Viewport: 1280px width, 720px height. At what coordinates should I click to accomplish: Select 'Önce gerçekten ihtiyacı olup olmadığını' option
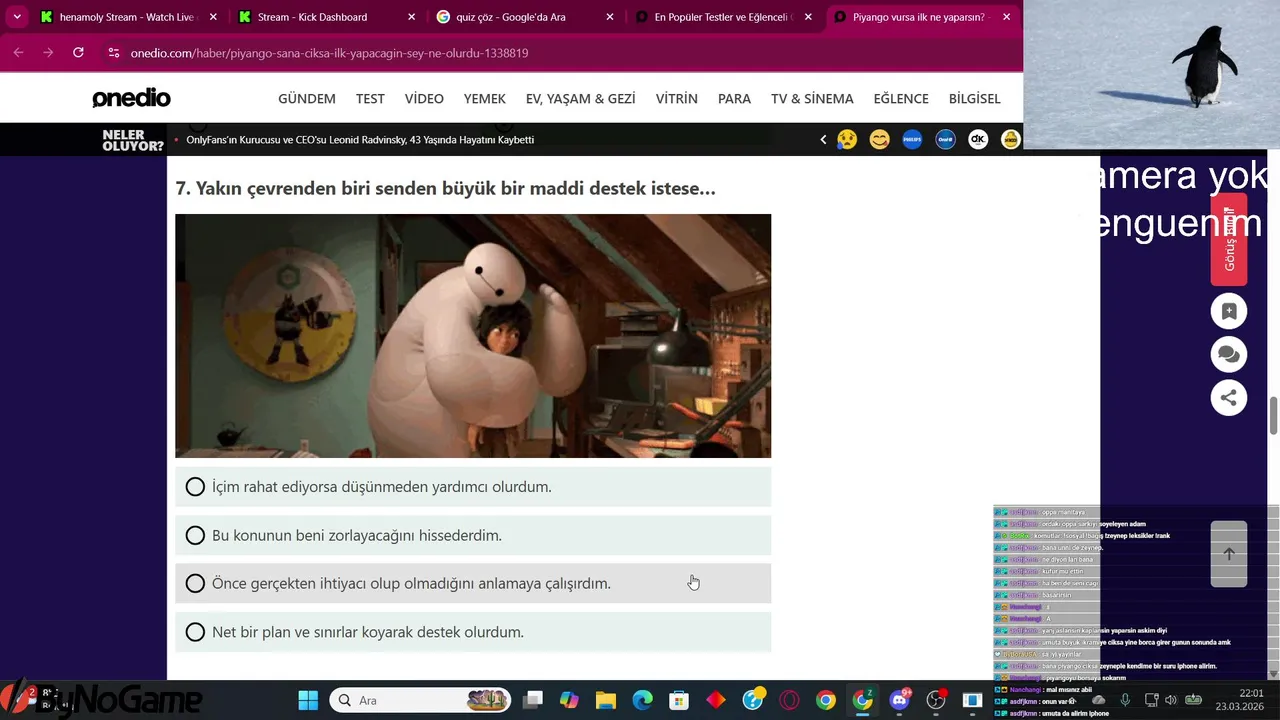click(x=473, y=583)
